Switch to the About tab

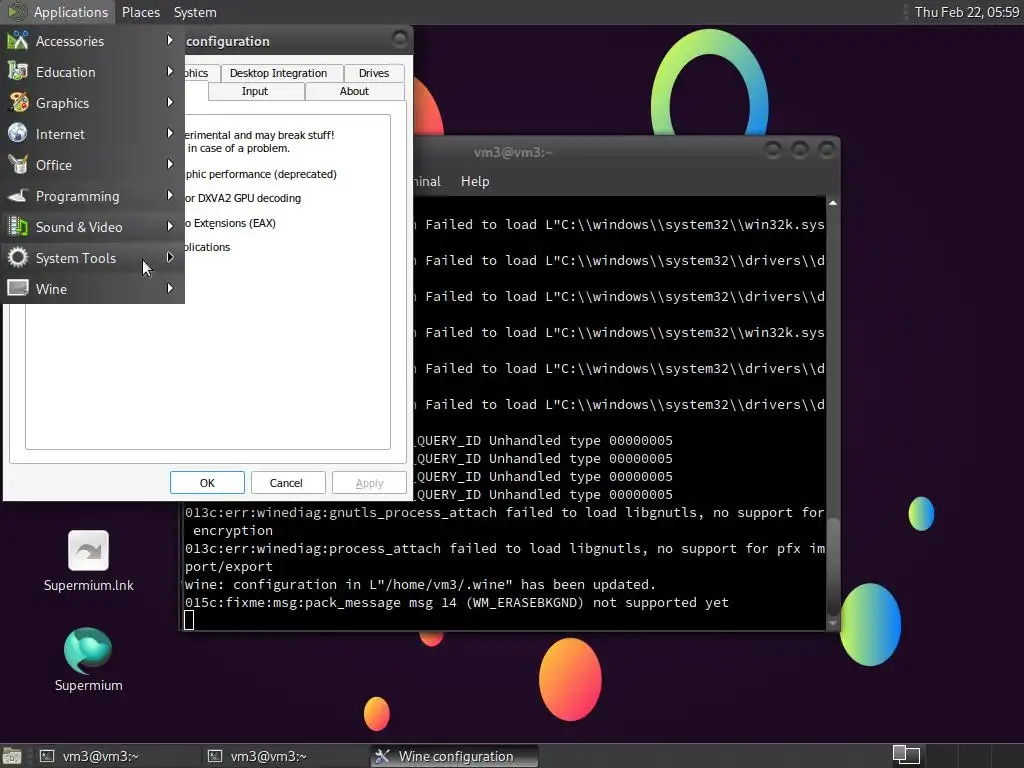354,91
